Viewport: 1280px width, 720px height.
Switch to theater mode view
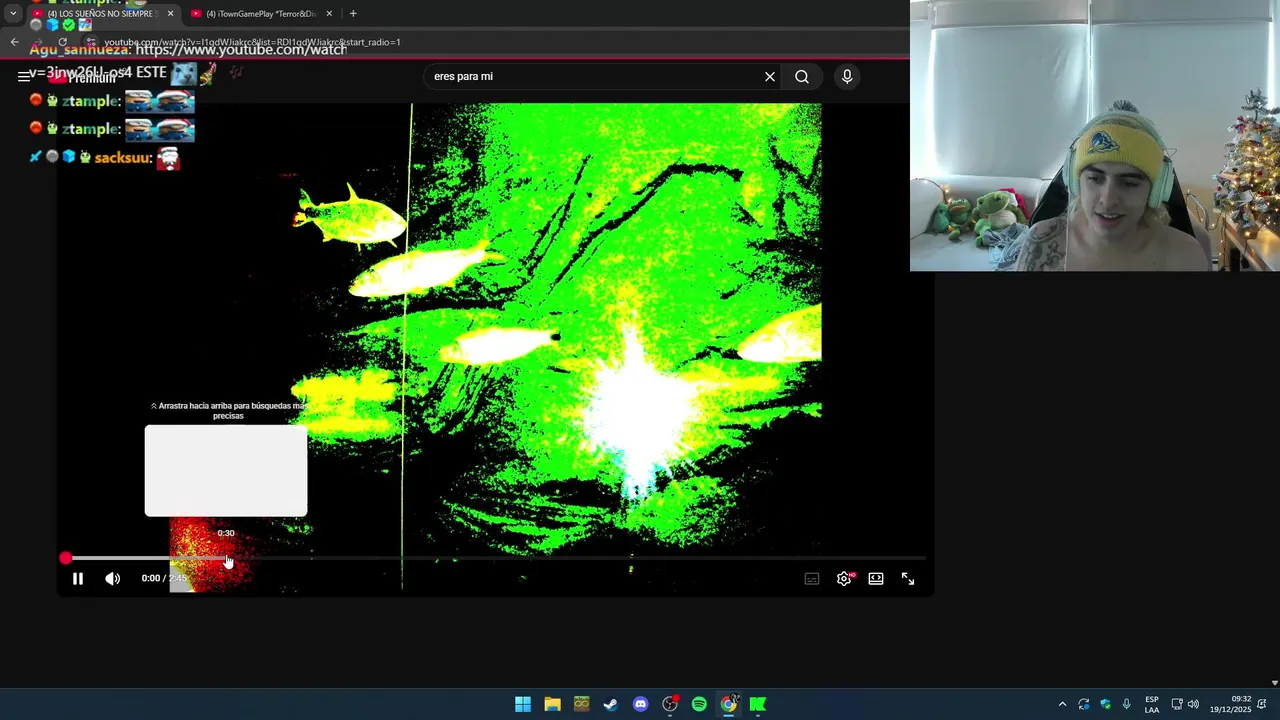point(876,578)
